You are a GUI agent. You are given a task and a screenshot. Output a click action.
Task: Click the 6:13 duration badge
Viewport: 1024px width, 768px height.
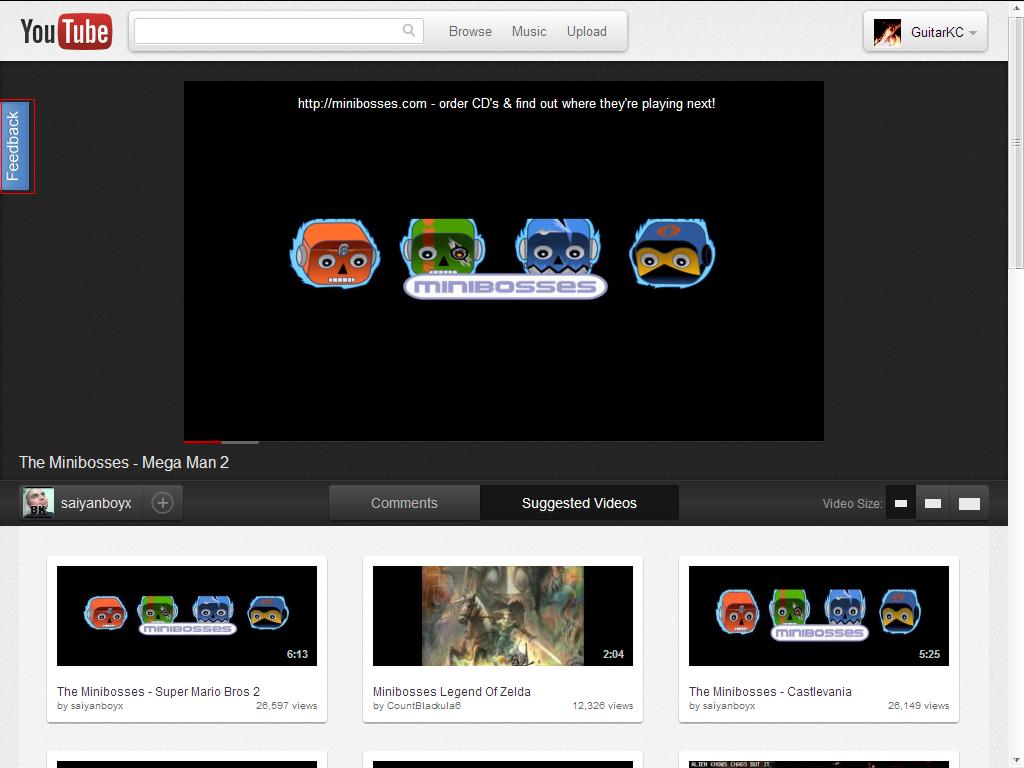(x=297, y=654)
